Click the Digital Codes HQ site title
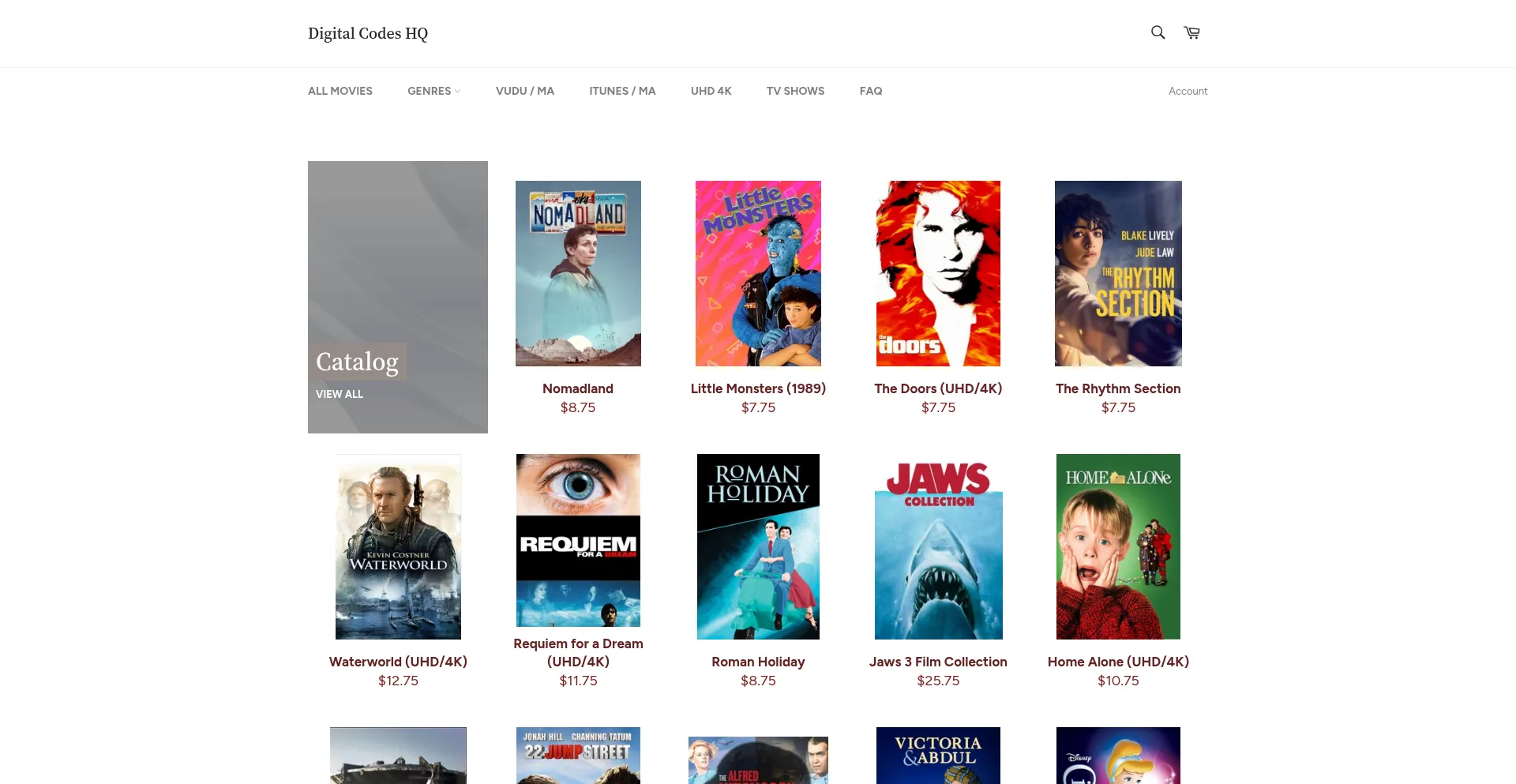 pos(367,33)
